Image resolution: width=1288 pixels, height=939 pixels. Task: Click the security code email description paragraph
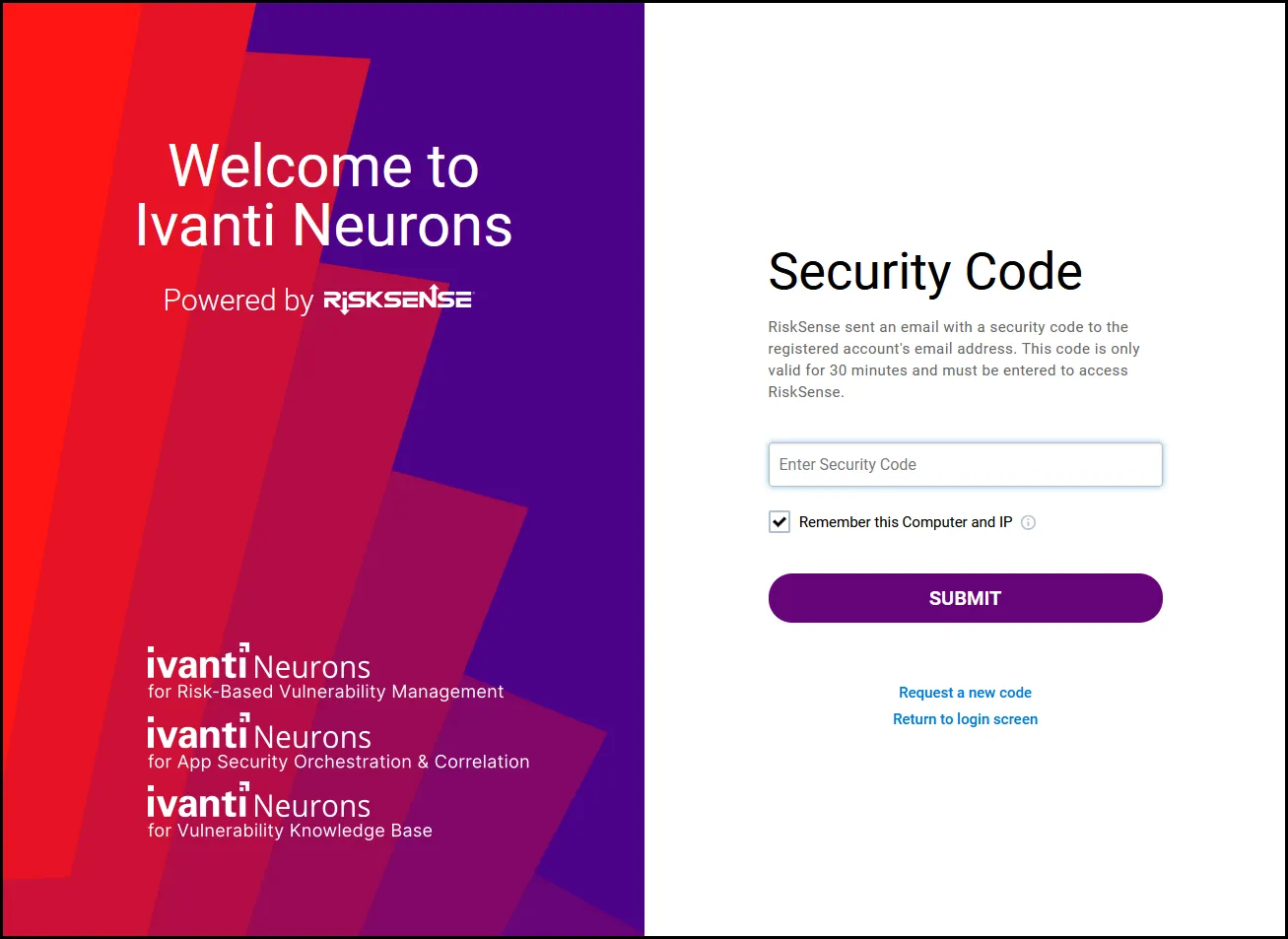coord(954,360)
